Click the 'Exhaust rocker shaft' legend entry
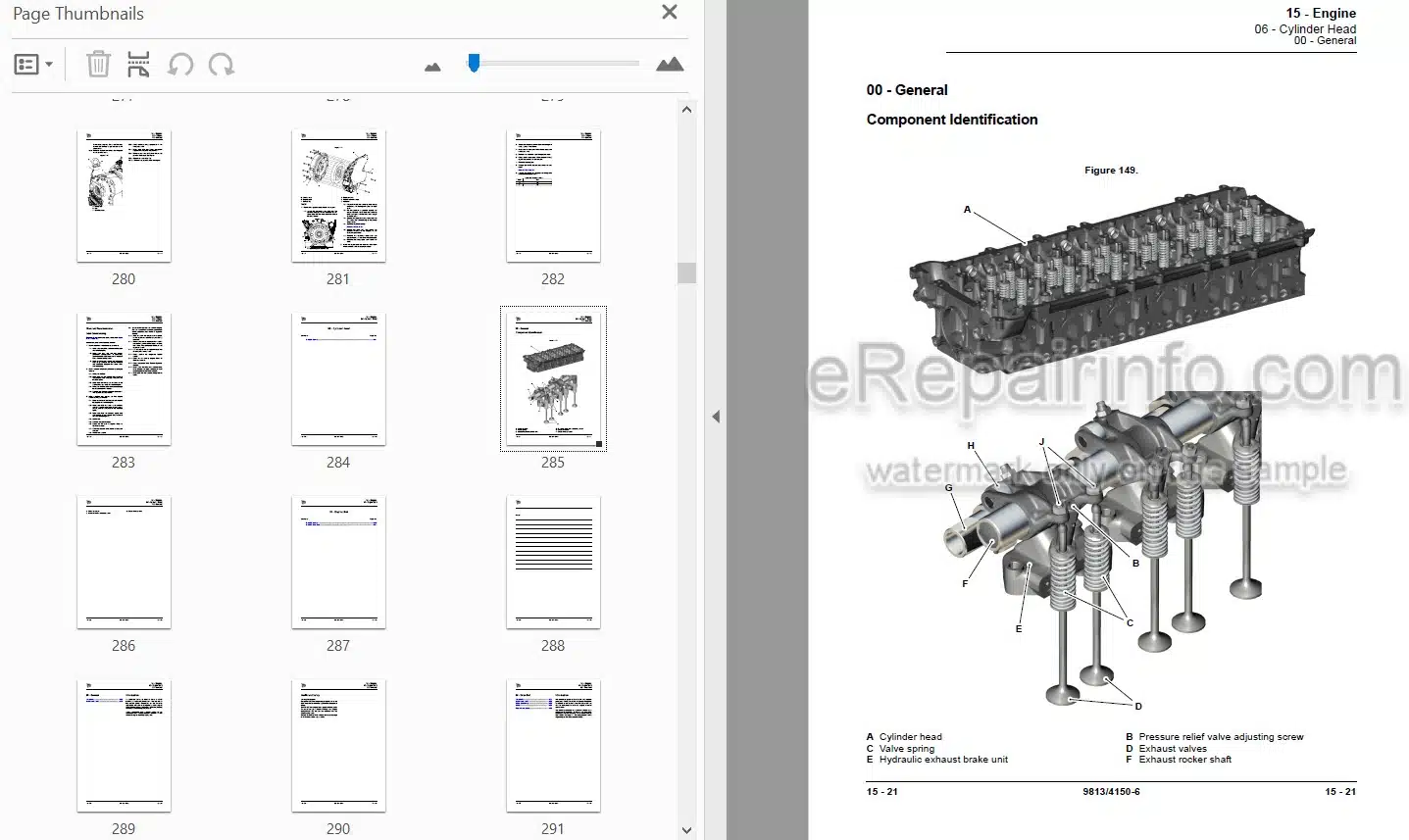This screenshot has width=1409, height=840. (1184, 760)
